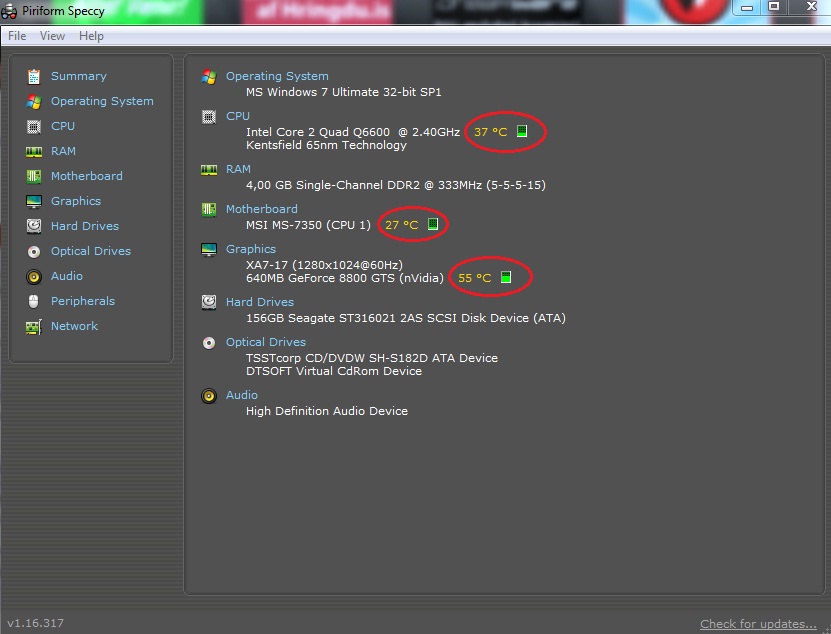This screenshot has width=831, height=634.
Task: Select the Summary clipboard icon in sidebar
Action: [x=34, y=76]
